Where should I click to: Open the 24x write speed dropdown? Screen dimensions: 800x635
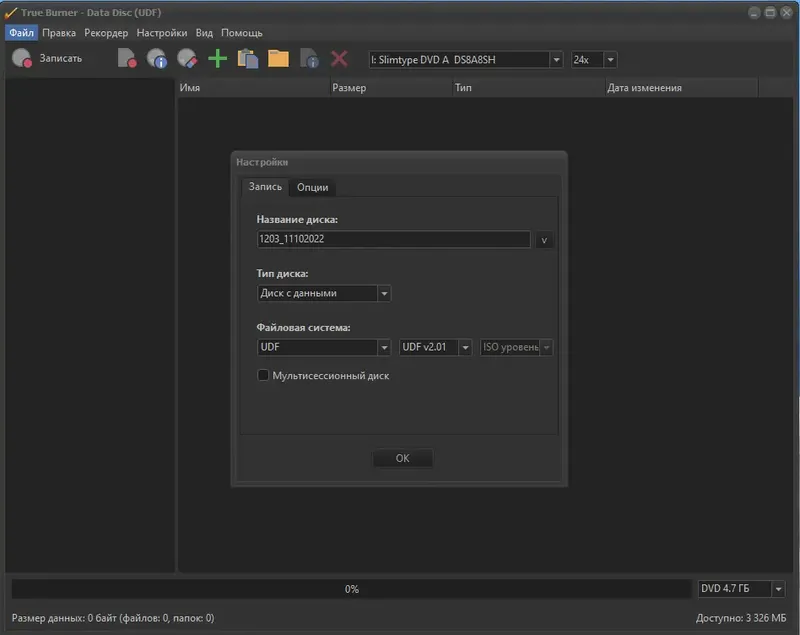pyautogui.click(x=610, y=60)
